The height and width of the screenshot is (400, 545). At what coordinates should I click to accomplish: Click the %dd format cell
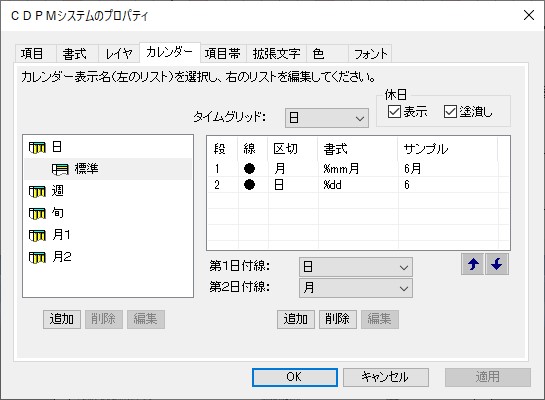point(358,185)
